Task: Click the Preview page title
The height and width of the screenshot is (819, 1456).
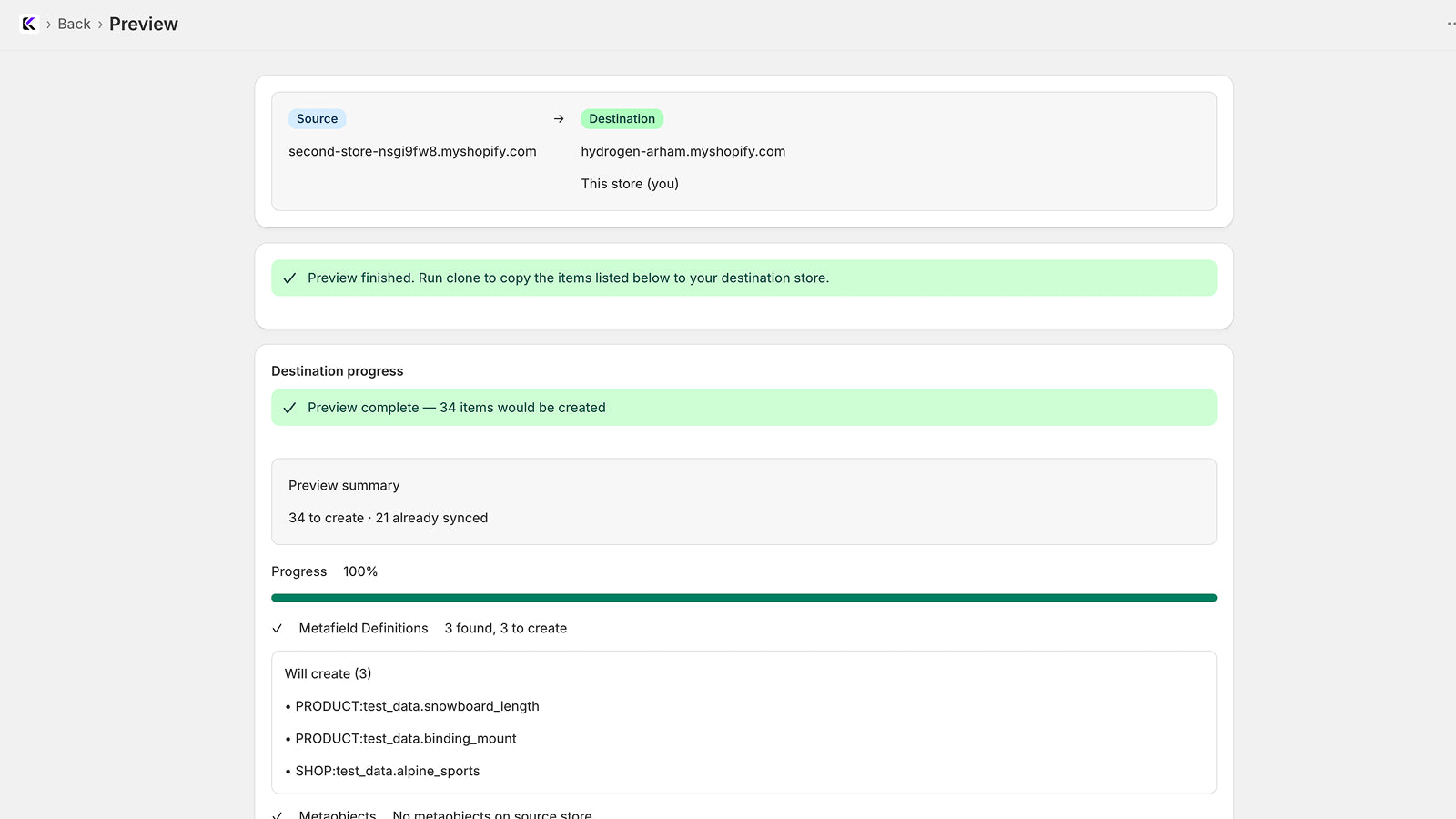Action: click(144, 25)
